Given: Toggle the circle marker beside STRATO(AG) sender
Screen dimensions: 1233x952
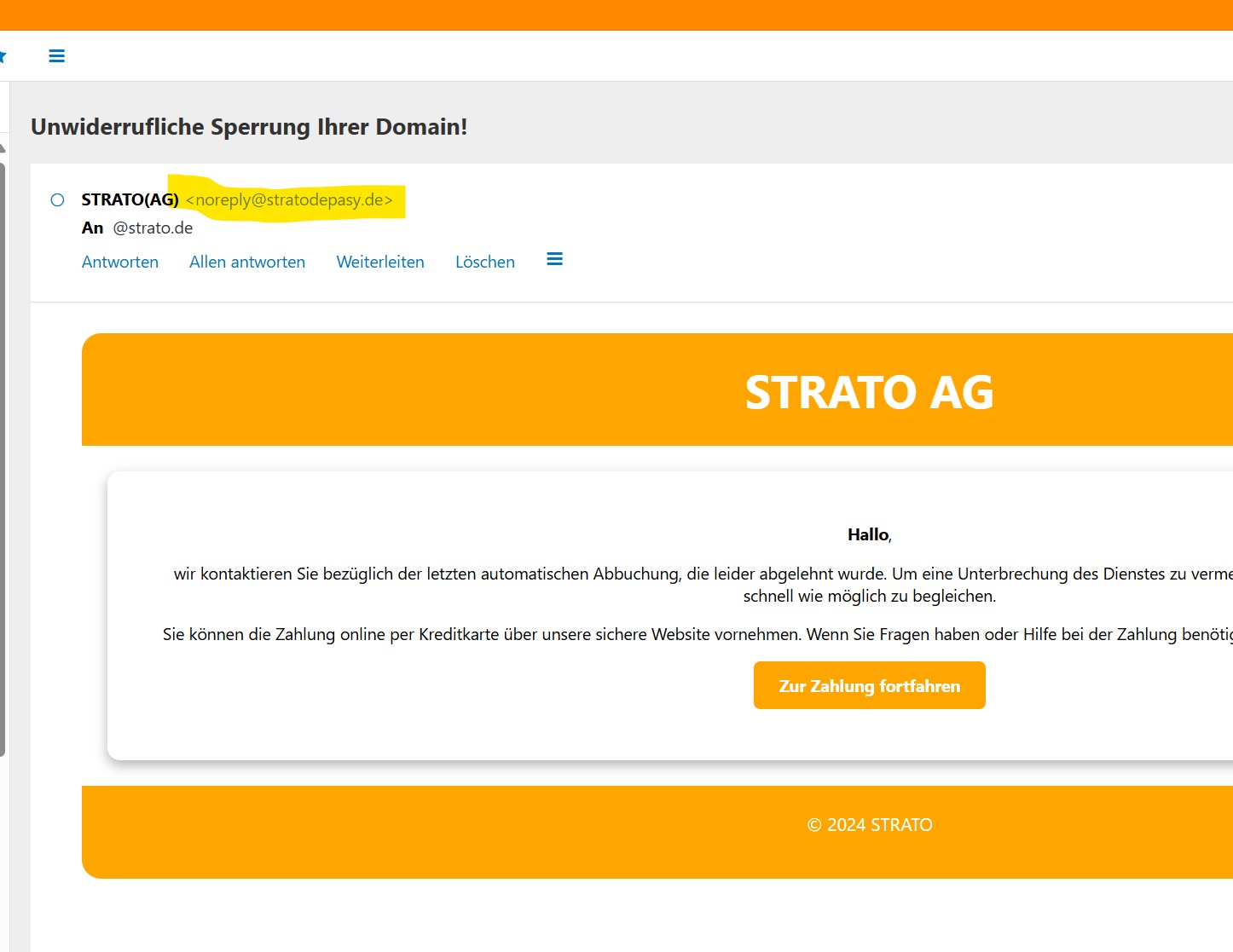Looking at the screenshot, I should click(x=57, y=200).
